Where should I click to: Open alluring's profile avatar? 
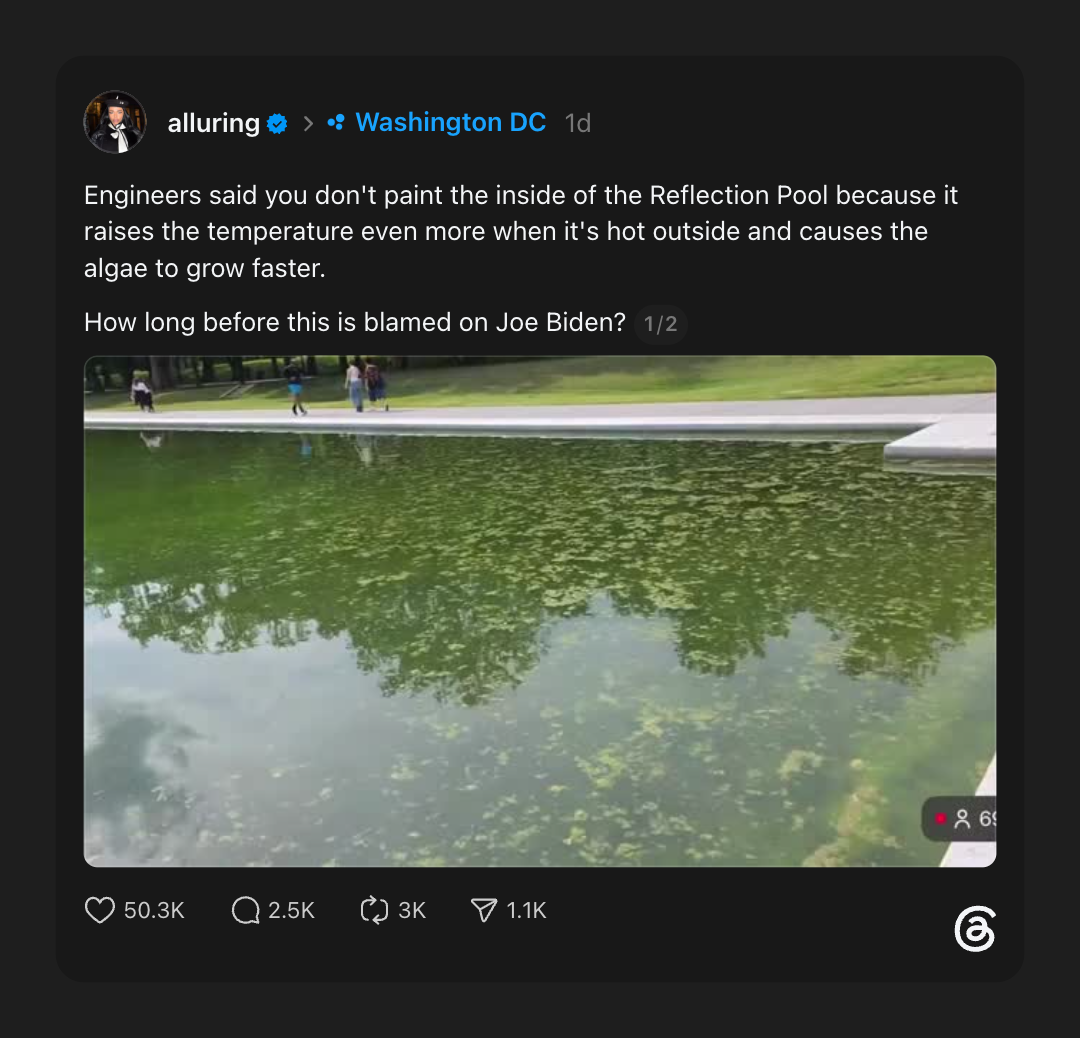[115, 122]
